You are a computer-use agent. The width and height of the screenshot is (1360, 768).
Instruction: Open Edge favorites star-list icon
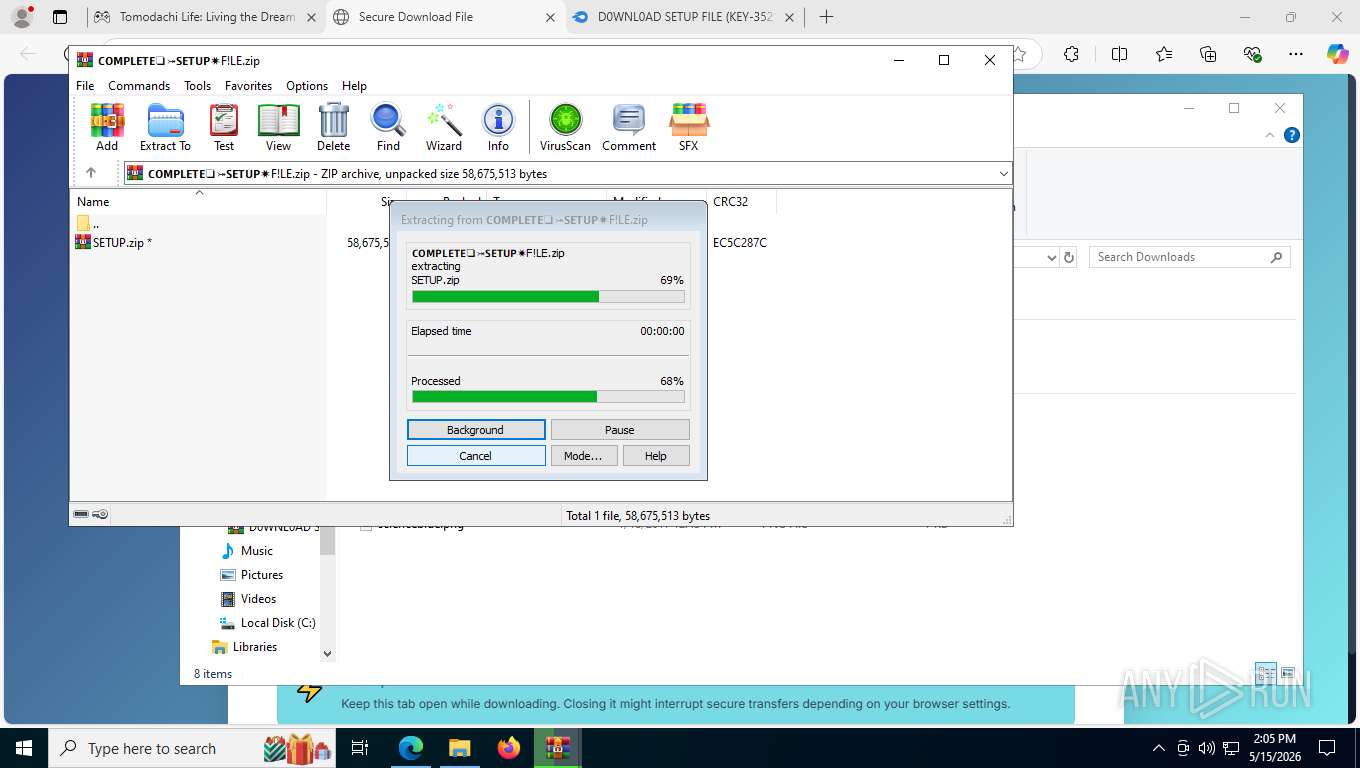pos(1164,54)
